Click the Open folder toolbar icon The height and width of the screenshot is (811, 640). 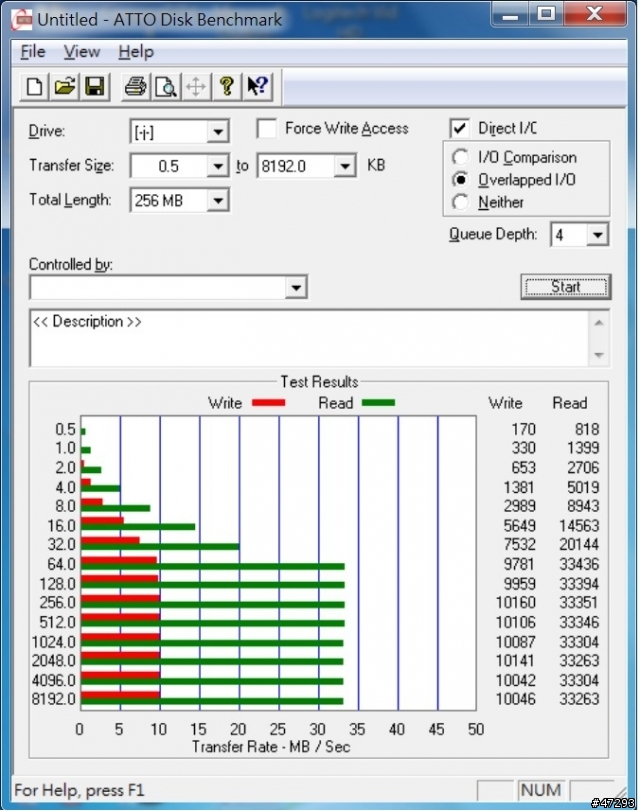[x=64, y=86]
